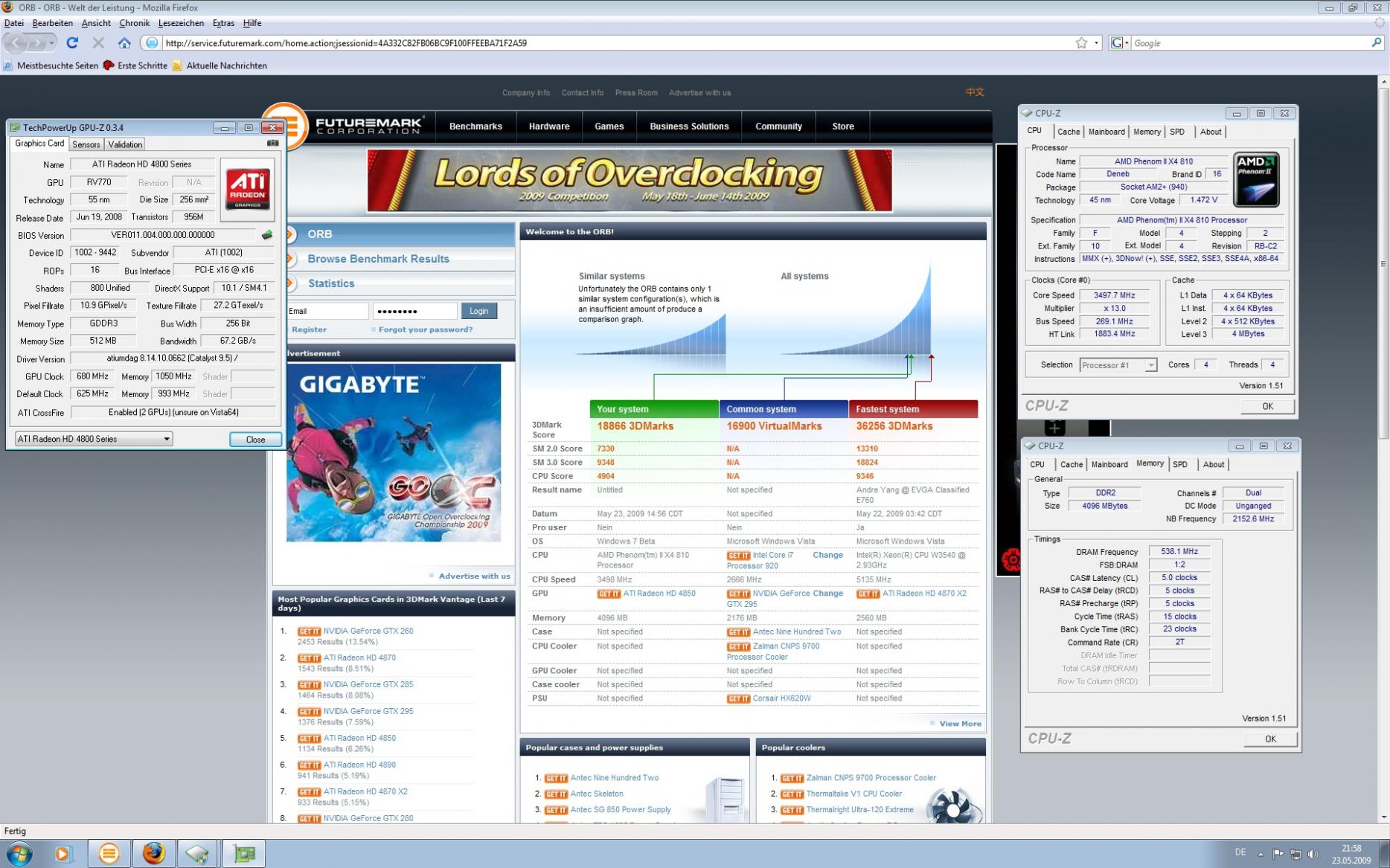Click the Gigabyte GOOC advertisement image
Screen dimensions: 1390x868
(x=394, y=452)
